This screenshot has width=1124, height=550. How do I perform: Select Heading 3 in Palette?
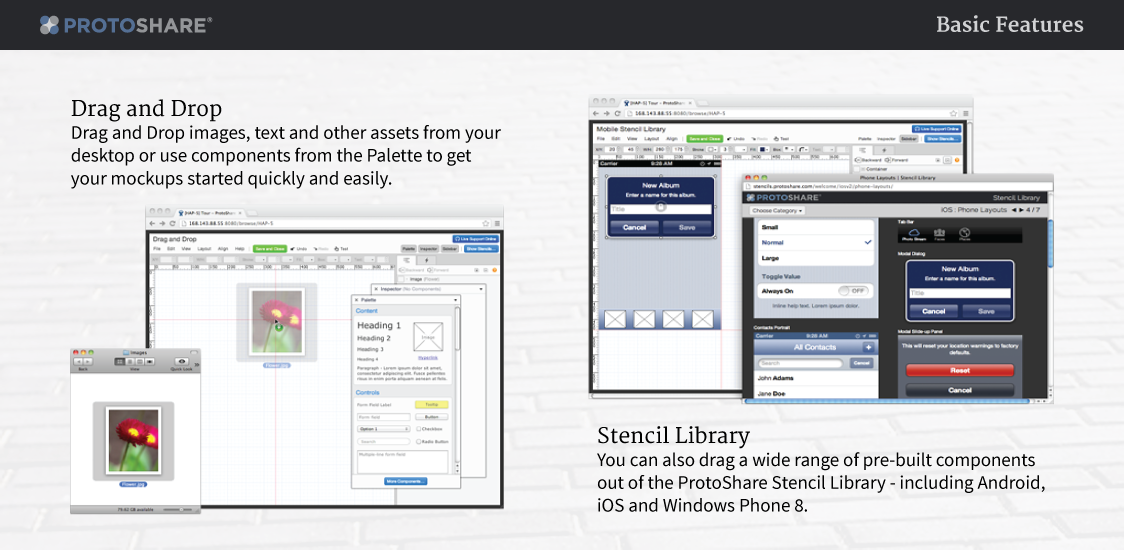tap(371, 349)
